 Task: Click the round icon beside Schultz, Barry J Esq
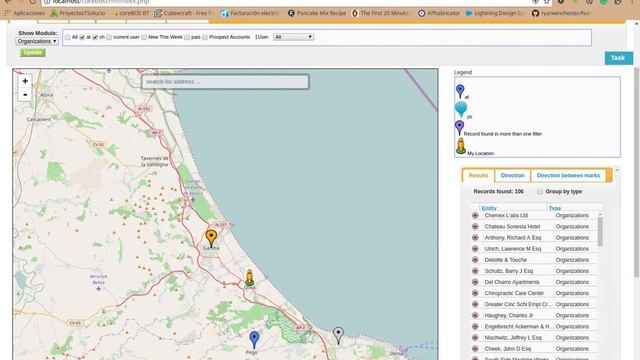pos(475,271)
